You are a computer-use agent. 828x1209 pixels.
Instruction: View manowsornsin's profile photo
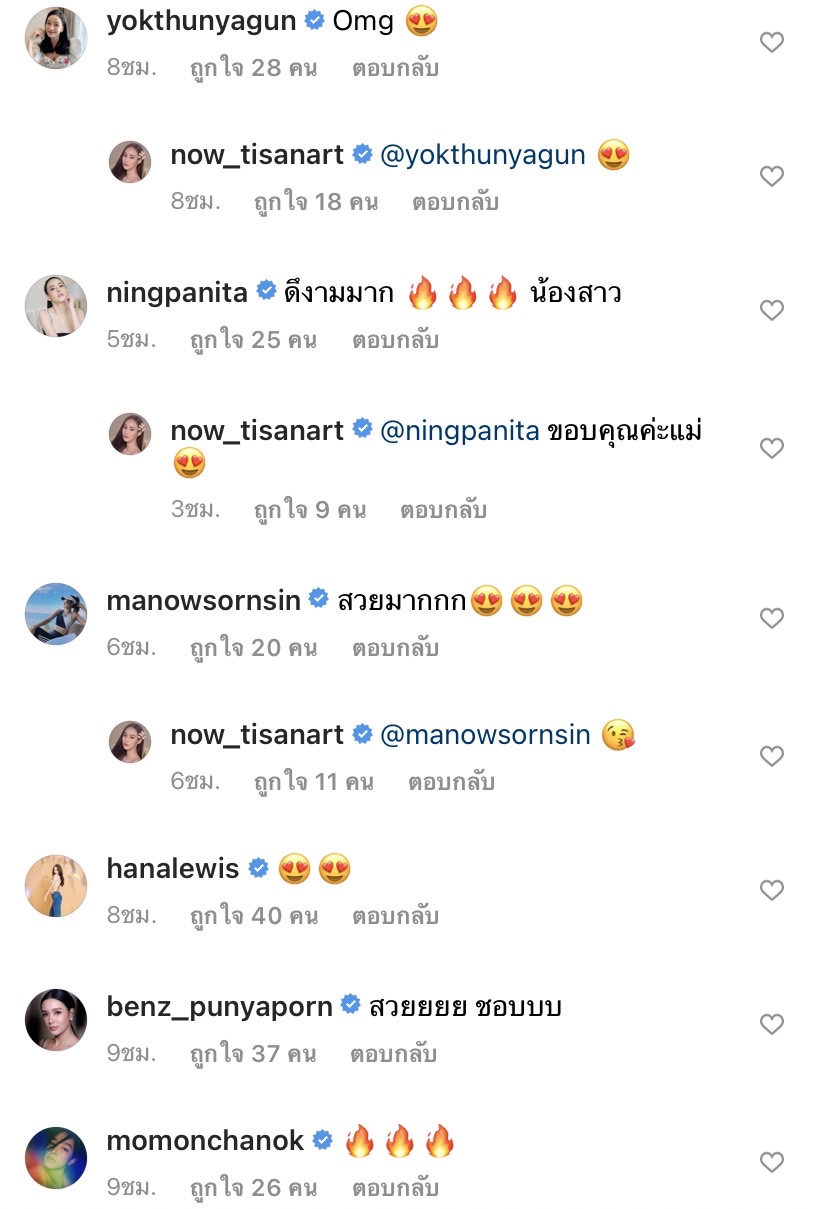pos(56,613)
